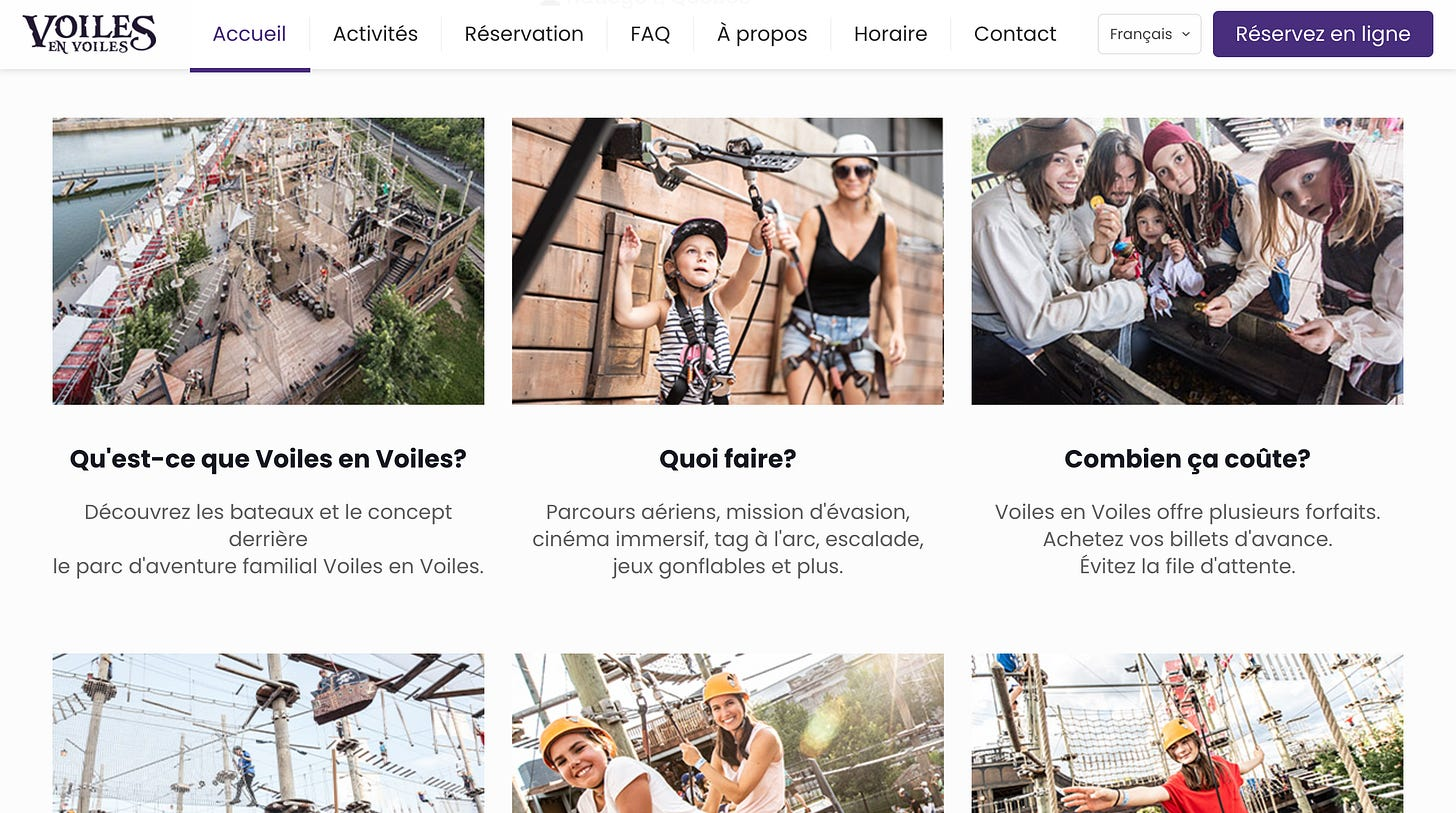Image resolution: width=1456 pixels, height=813 pixels.
Task: Click the Réservez en ligne button
Action: click(1322, 34)
